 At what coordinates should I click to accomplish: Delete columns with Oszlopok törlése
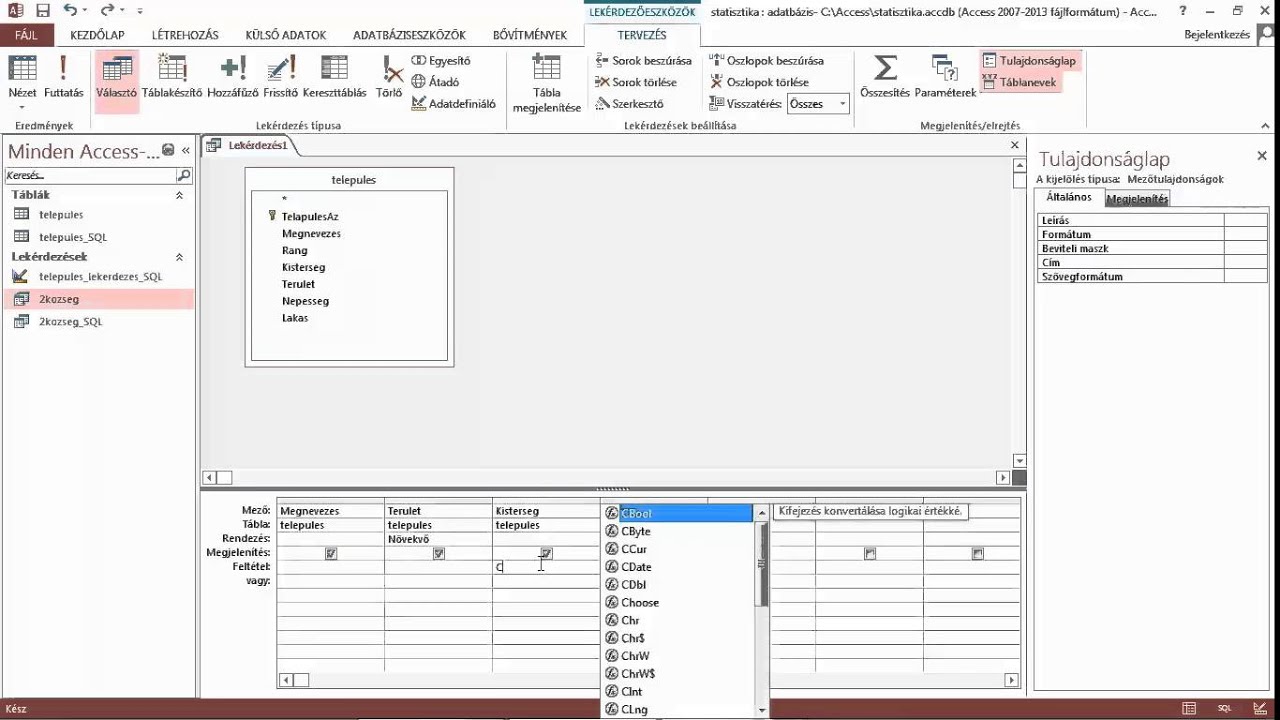click(759, 82)
